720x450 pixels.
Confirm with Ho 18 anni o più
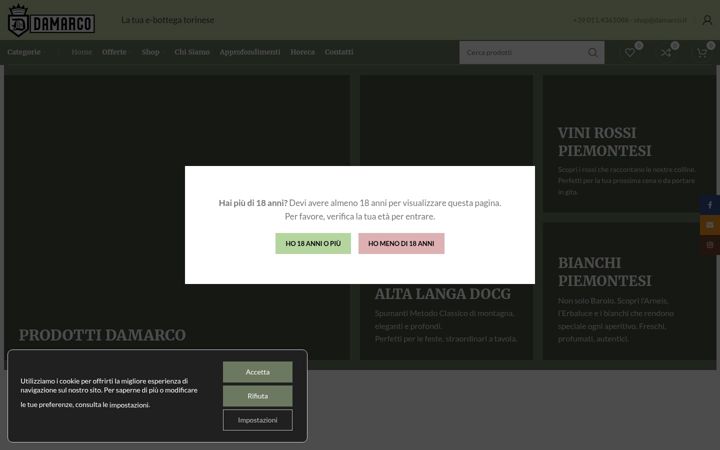[313, 243]
